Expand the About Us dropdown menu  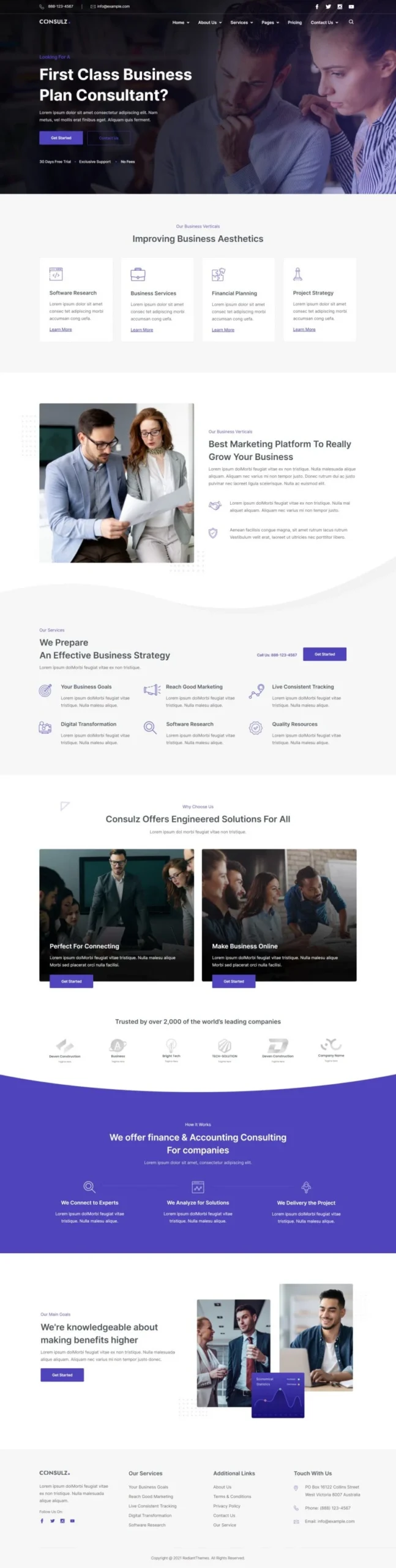click(x=210, y=23)
